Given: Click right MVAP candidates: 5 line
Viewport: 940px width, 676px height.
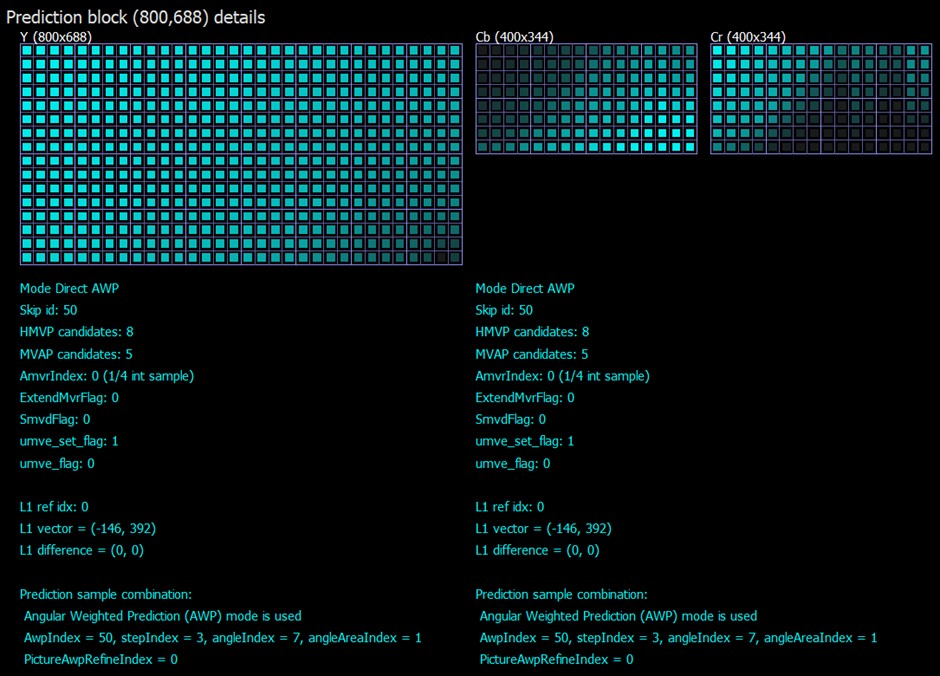Looking at the screenshot, I should click(532, 354).
